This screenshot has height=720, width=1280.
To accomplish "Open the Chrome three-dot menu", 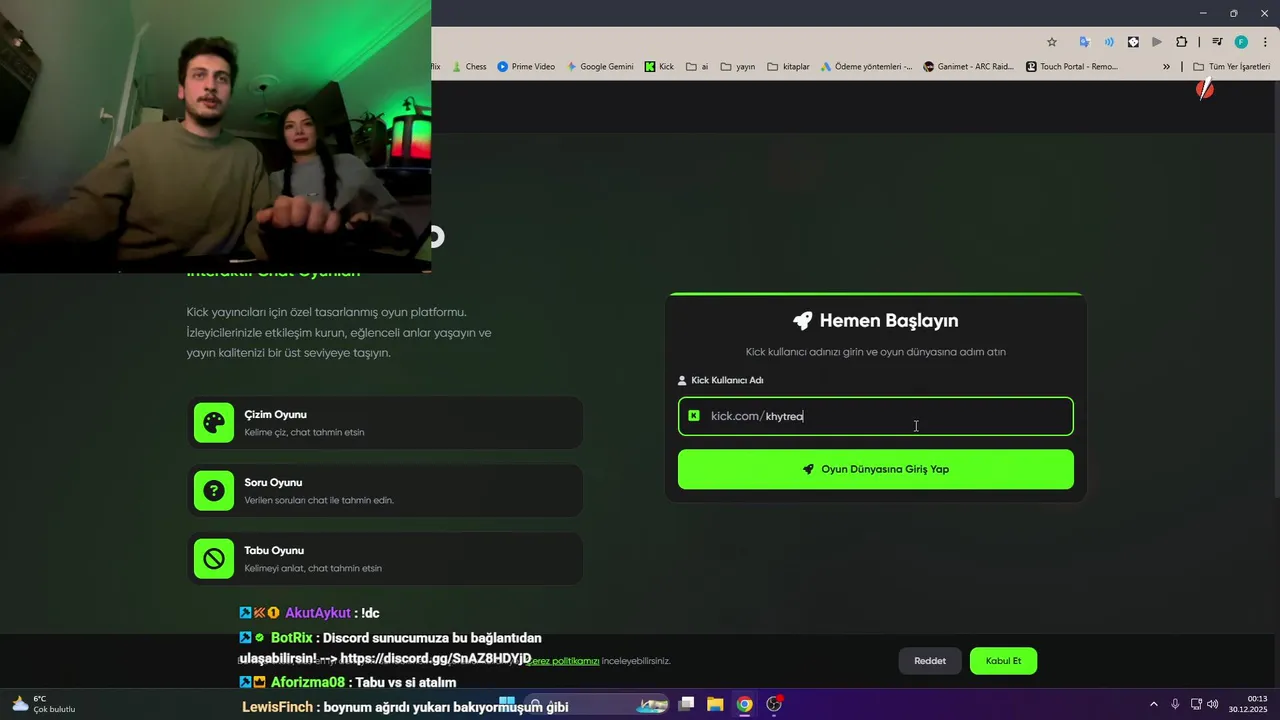I will [x=1264, y=42].
